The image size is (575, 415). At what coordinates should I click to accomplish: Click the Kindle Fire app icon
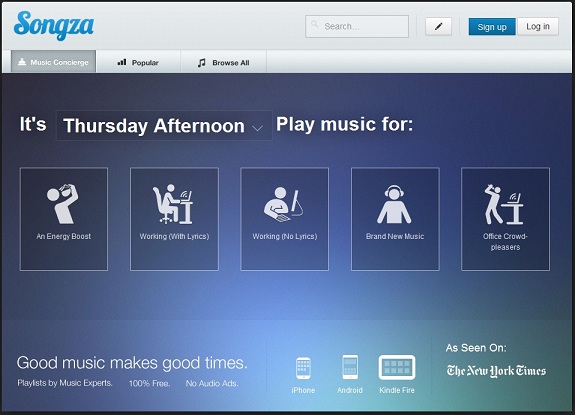397,367
